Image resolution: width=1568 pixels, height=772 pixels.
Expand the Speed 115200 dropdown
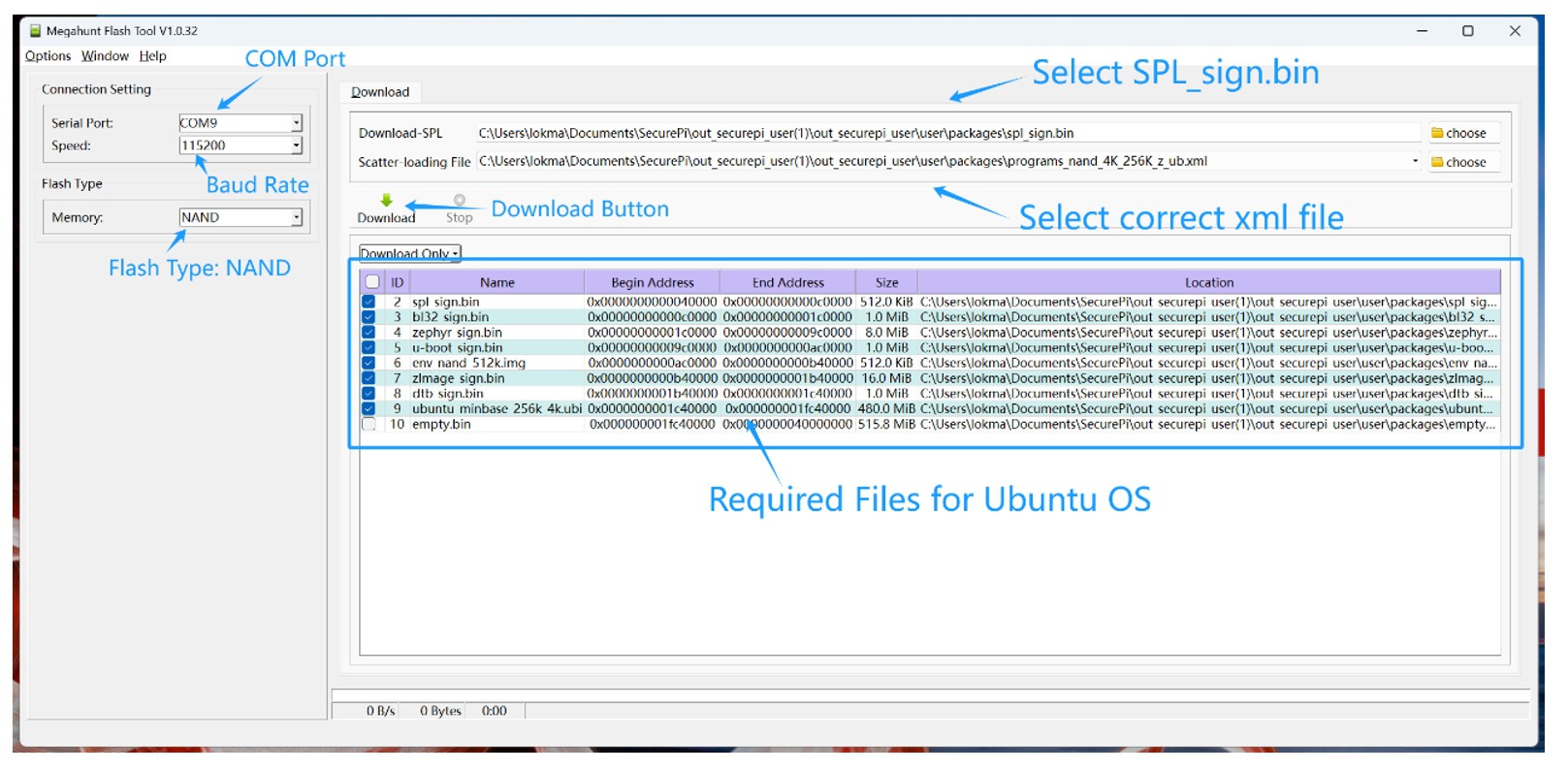296,145
